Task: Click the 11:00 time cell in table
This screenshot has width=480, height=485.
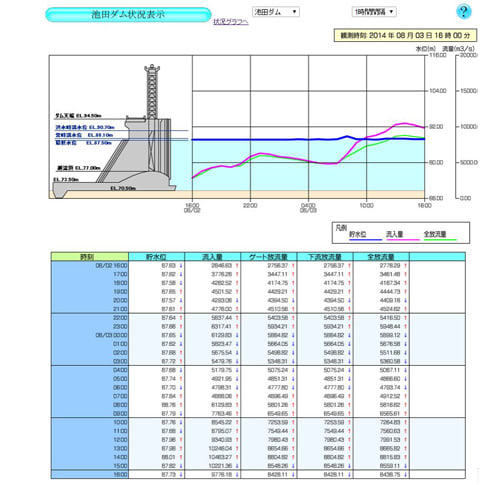Action: coord(90,431)
